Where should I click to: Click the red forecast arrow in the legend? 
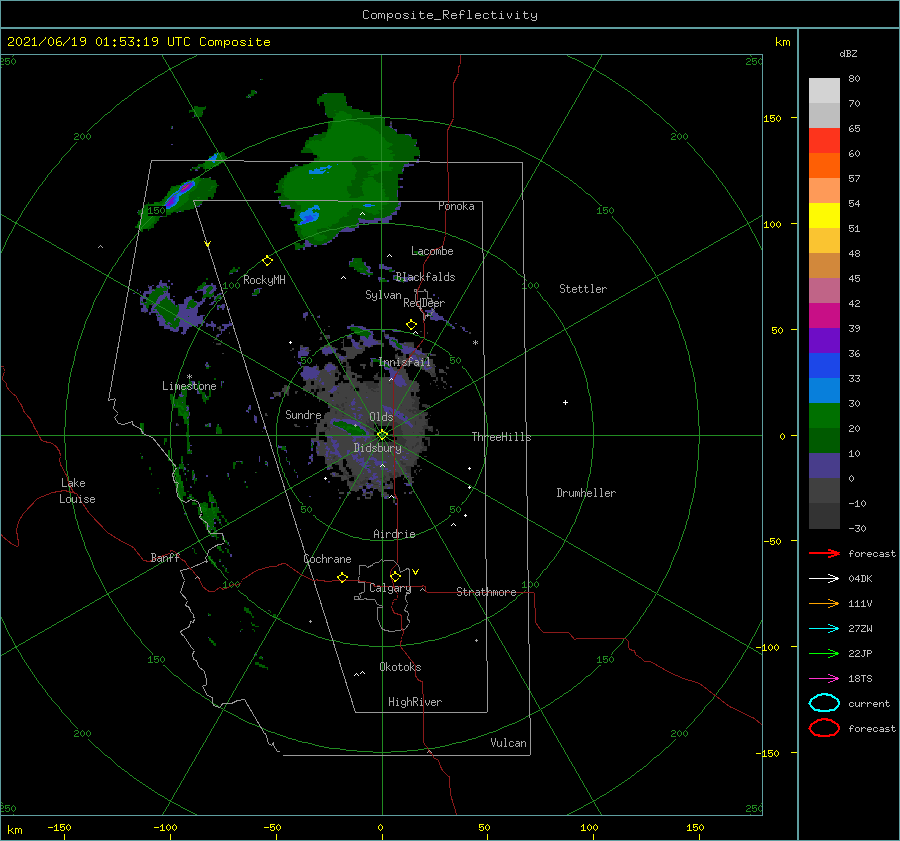(824, 553)
